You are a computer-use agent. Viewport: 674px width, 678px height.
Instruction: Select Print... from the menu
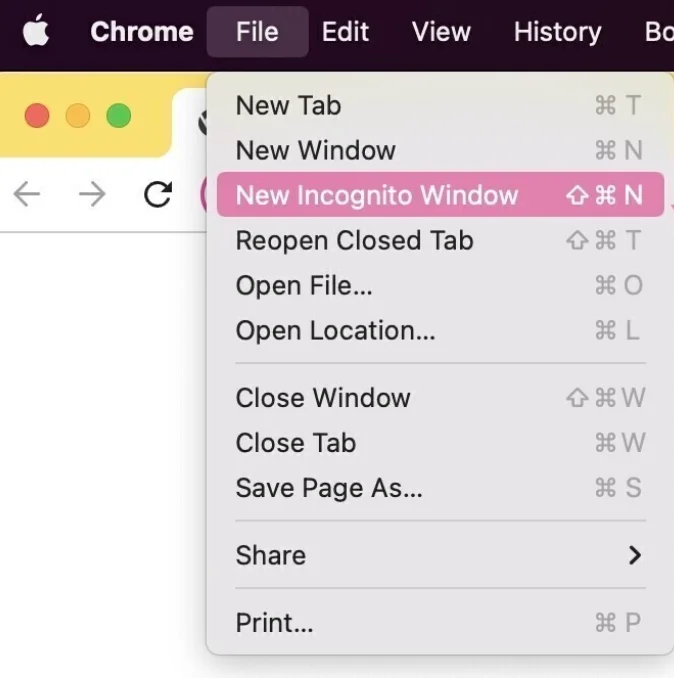click(274, 623)
